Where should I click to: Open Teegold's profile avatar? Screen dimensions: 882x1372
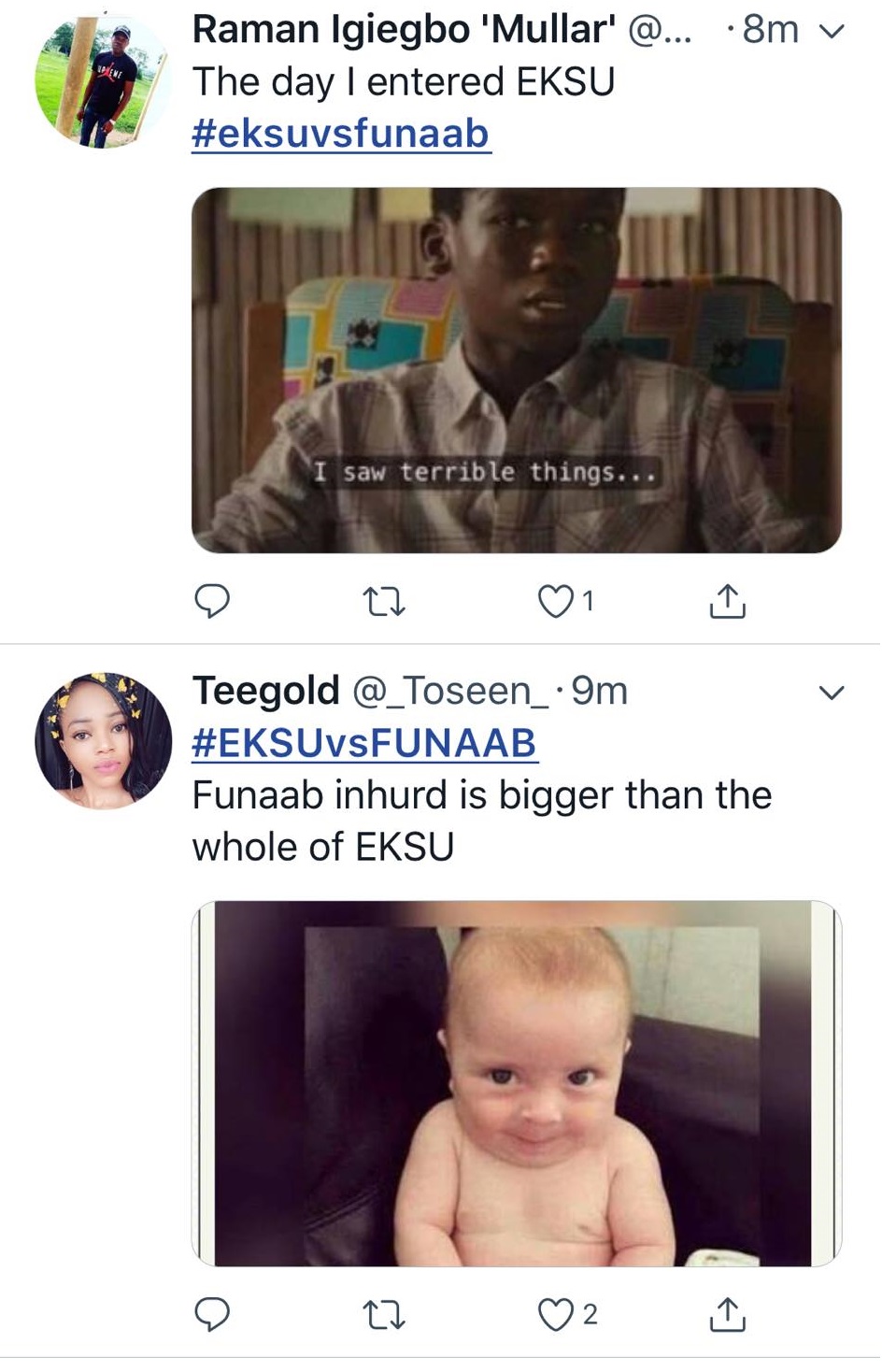click(103, 740)
